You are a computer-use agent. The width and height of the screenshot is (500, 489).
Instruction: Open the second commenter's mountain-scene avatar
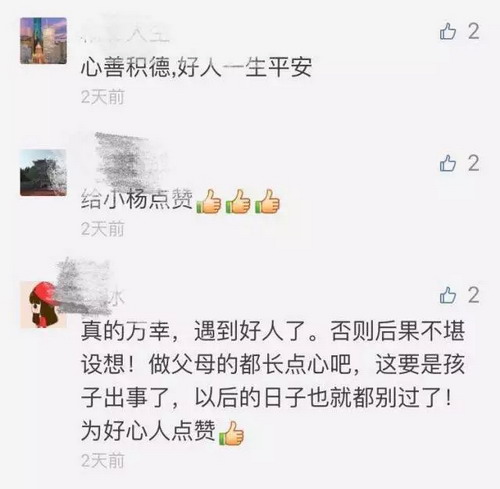(x=43, y=173)
